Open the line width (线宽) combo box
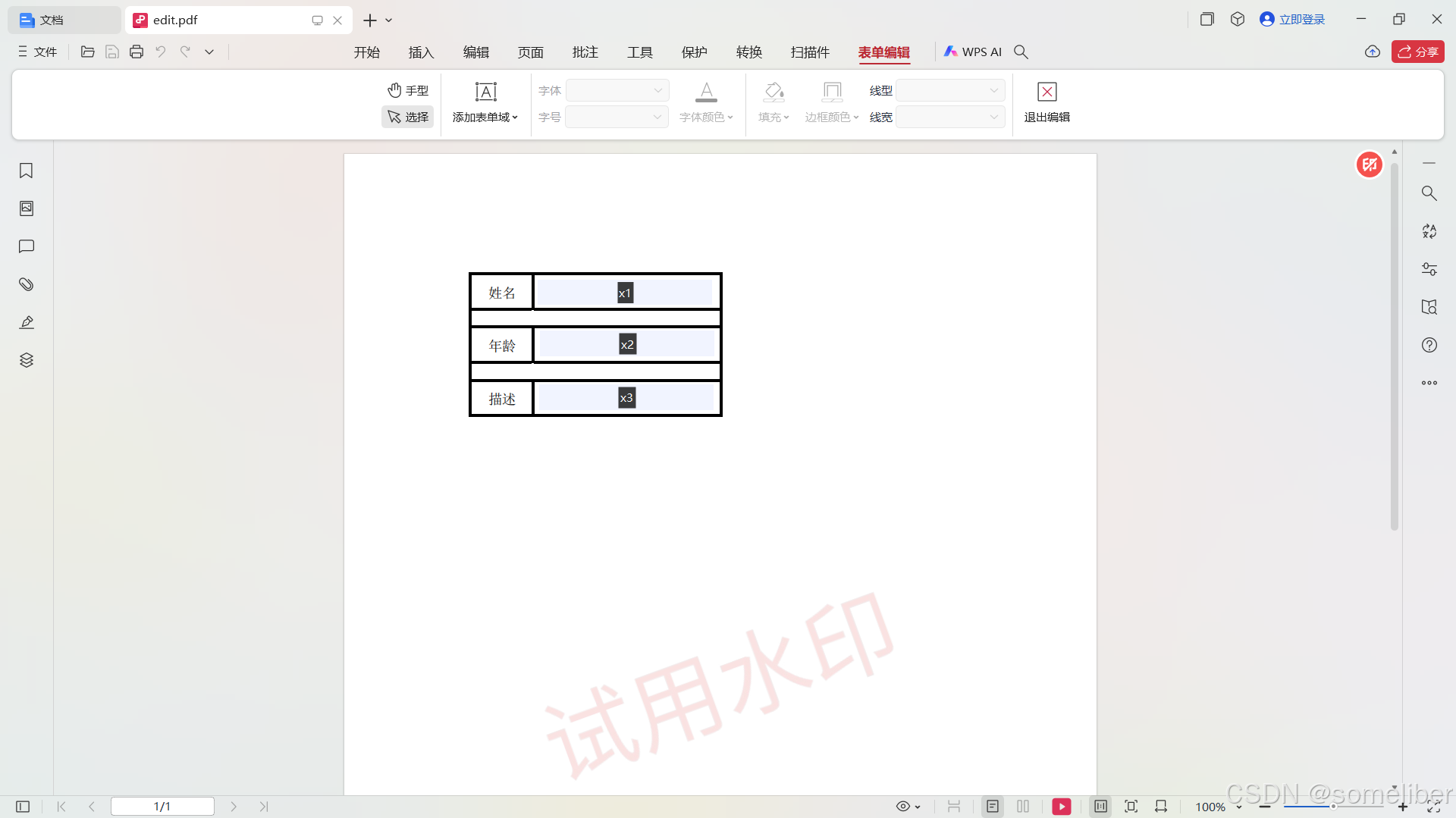The image size is (1456, 818). point(950,117)
